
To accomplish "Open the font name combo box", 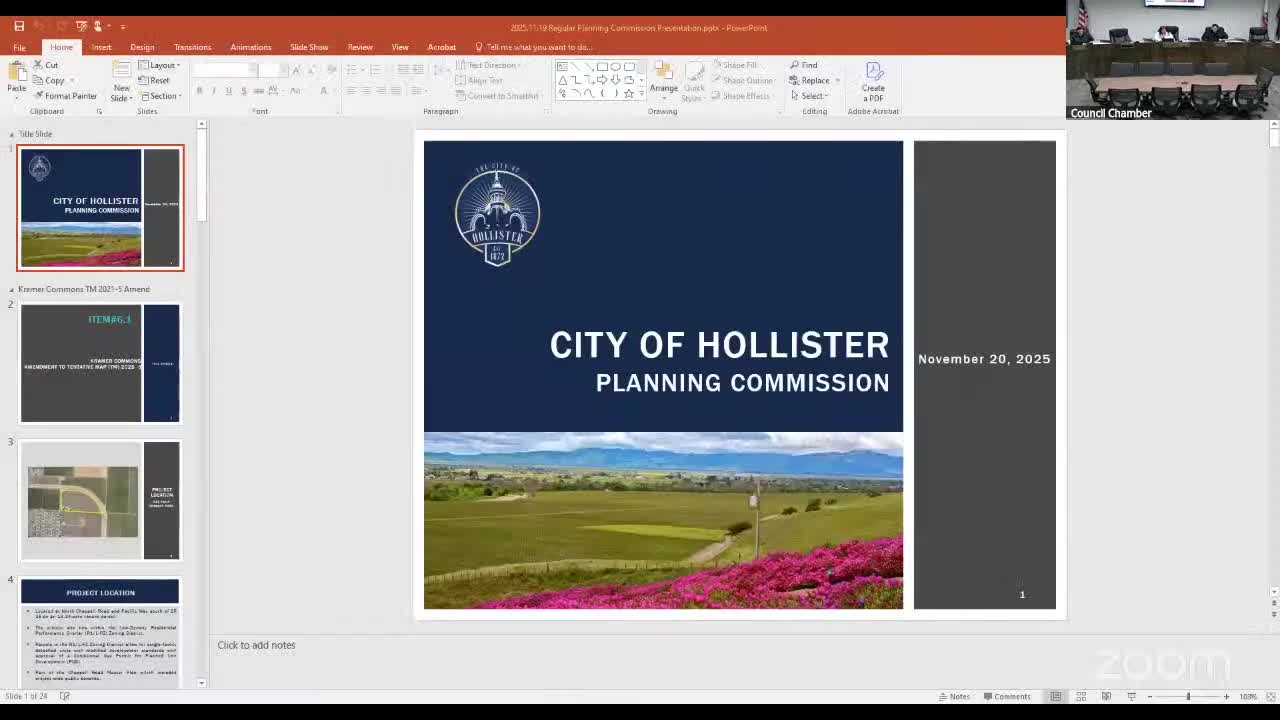I will pos(226,69).
